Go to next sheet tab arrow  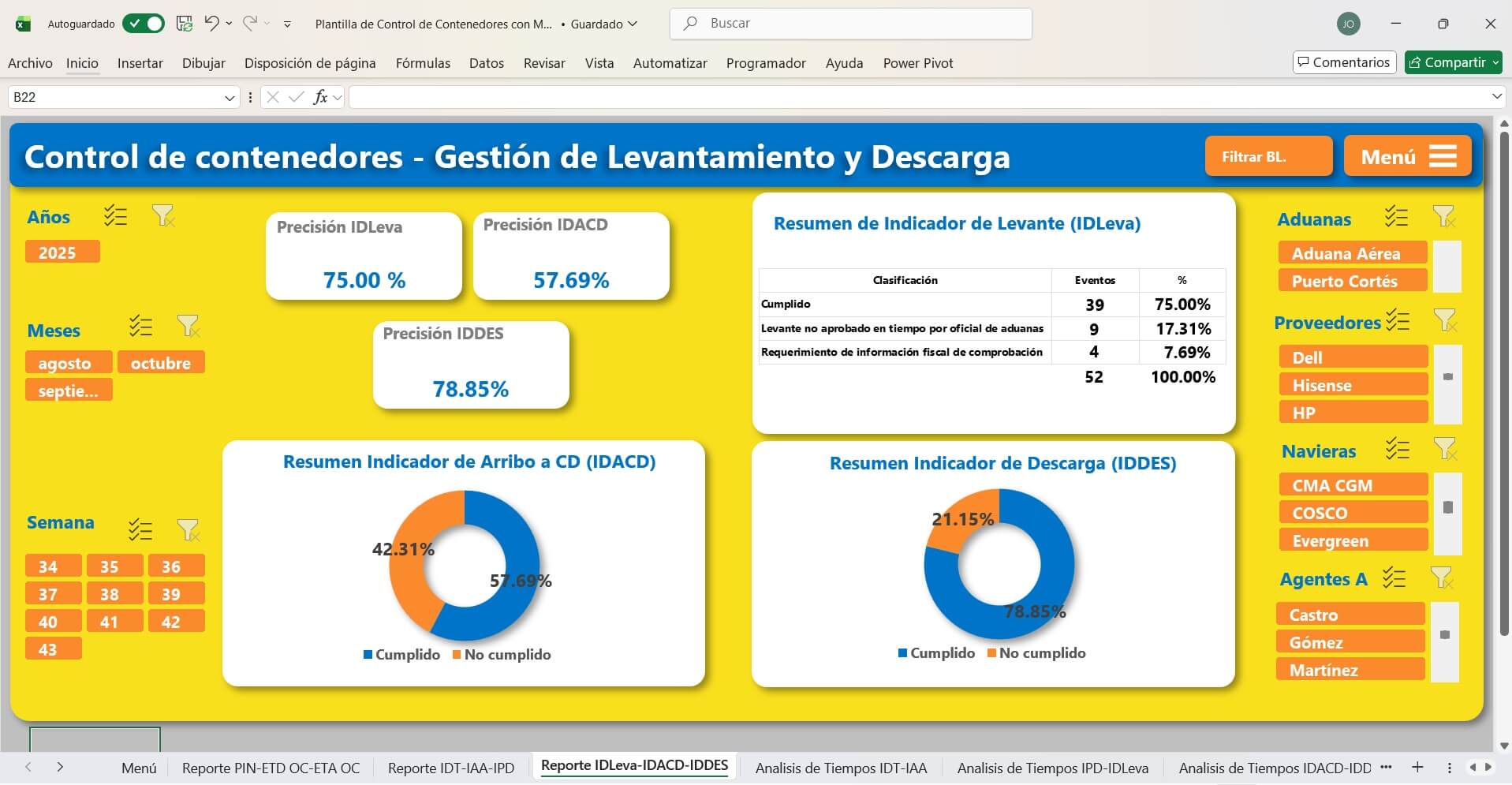[x=60, y=767]
